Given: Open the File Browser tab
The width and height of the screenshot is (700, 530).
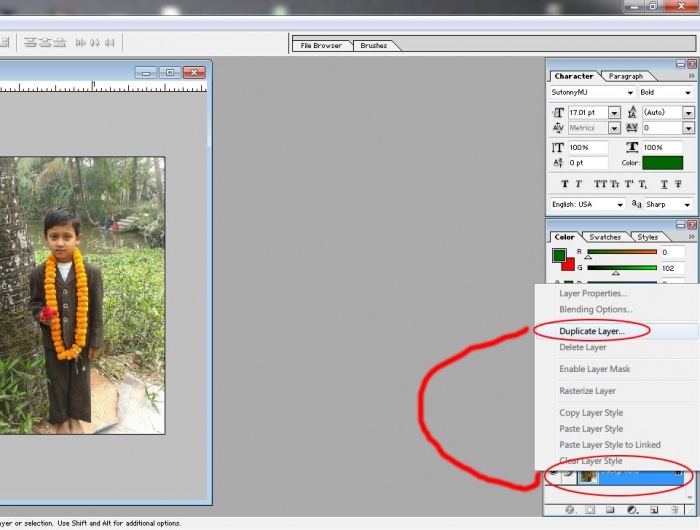Looking at the screenshot, I should tap(321, 46).
